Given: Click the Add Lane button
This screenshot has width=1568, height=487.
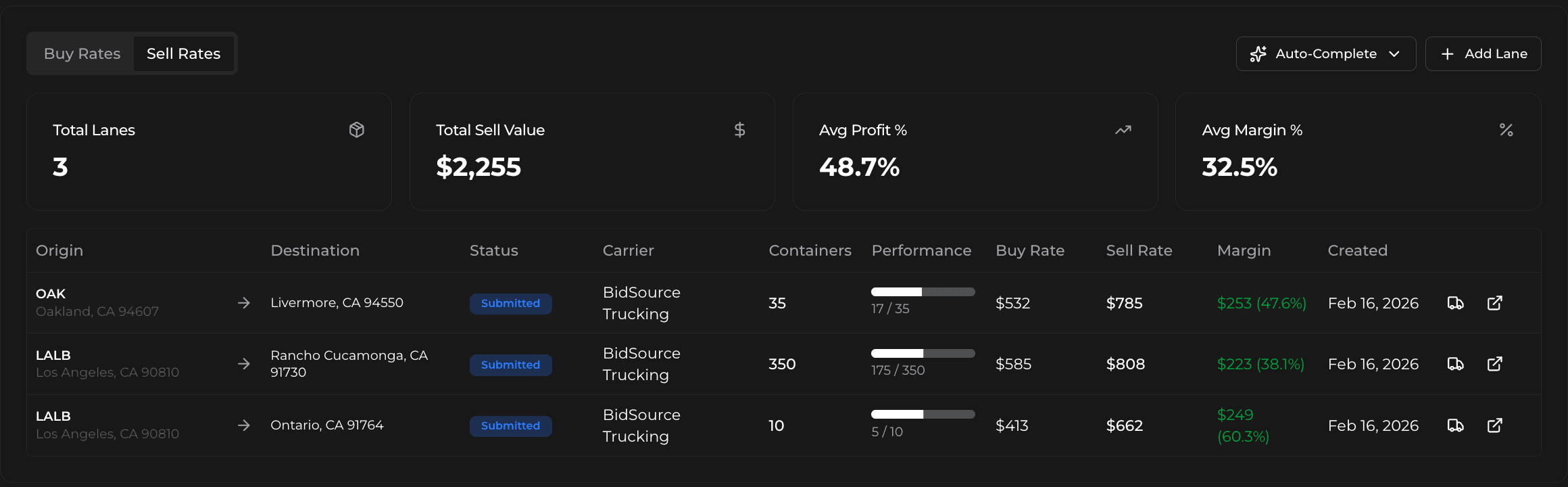Looking at the screenshot, I should point(1483,53).
